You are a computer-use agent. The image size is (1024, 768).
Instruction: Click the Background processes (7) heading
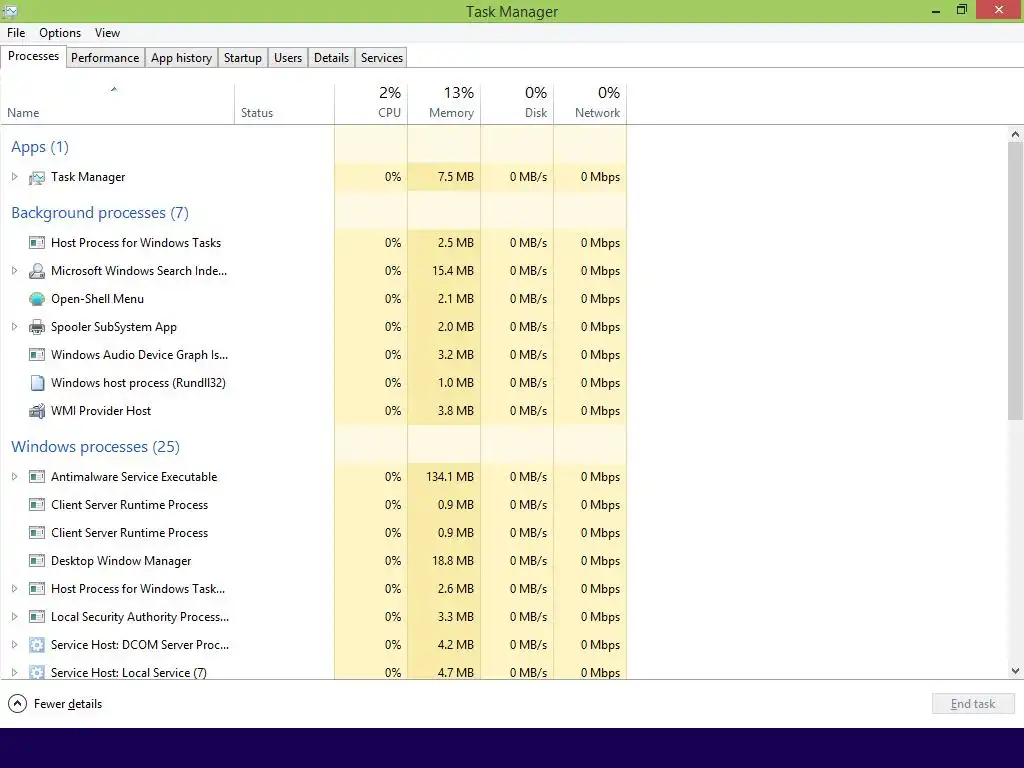[100, 213]
